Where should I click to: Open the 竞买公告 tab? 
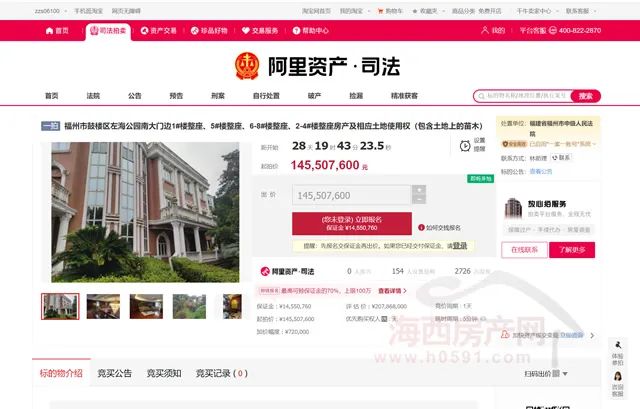pos(115,373)
